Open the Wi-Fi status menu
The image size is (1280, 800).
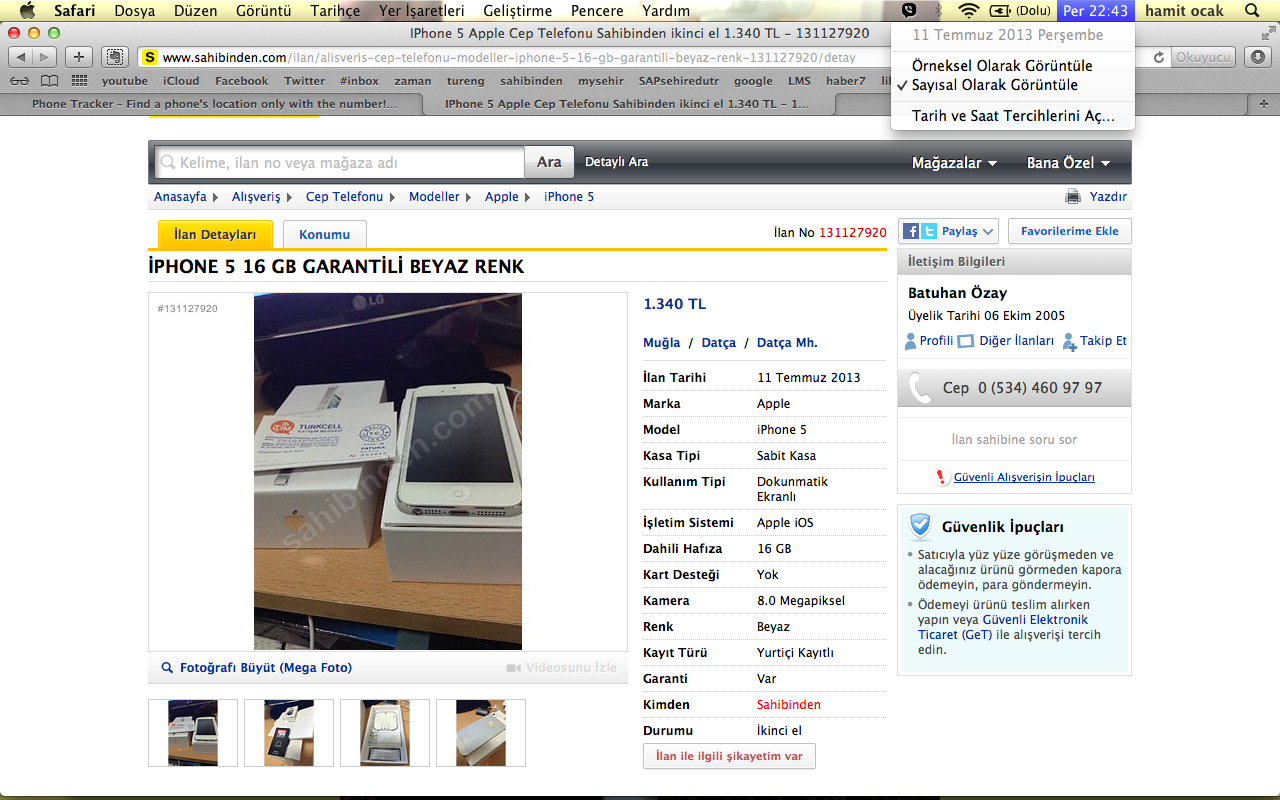click(x=968, y=11)
